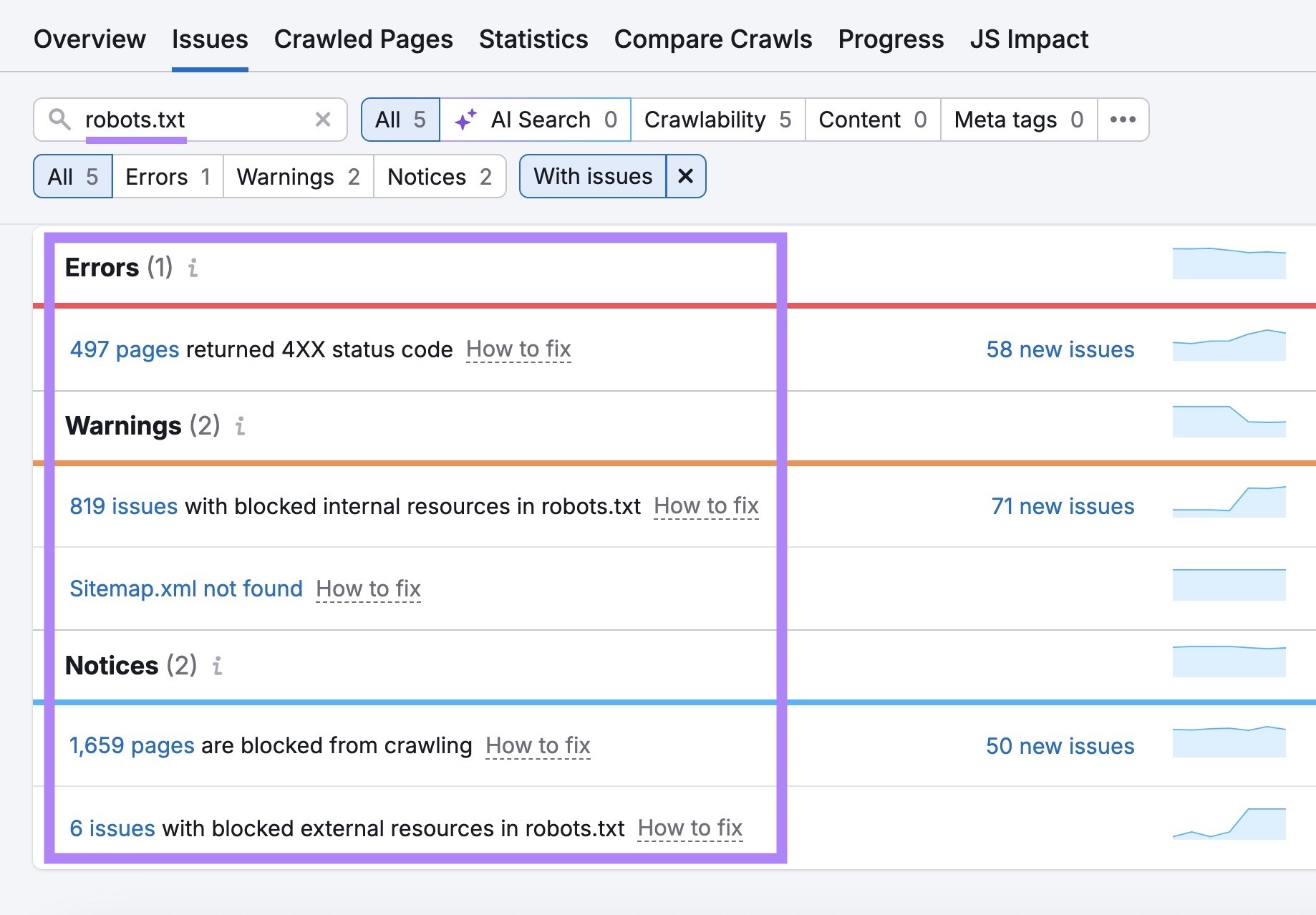Click inside the robots.txt search input field
Screen dimensions: 1316x915
[179, 120]
